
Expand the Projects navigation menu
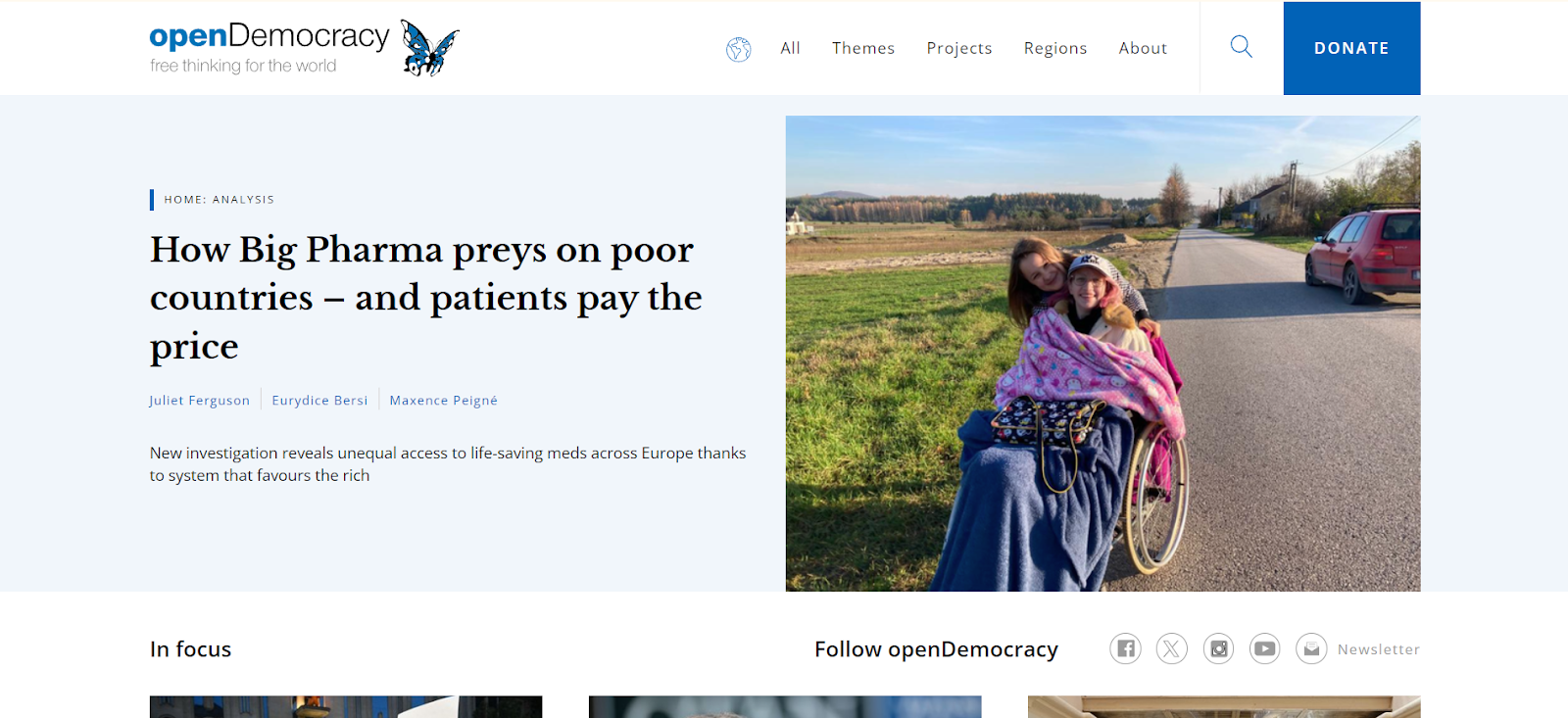click(959, 48)
